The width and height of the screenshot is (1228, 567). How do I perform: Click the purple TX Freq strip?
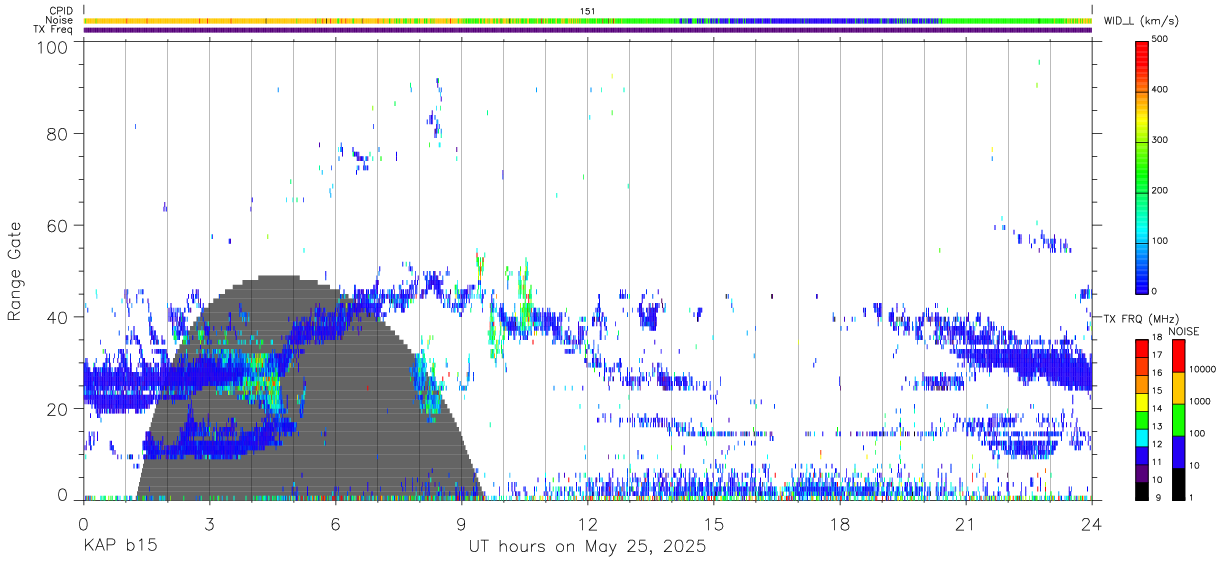(588, 30)
